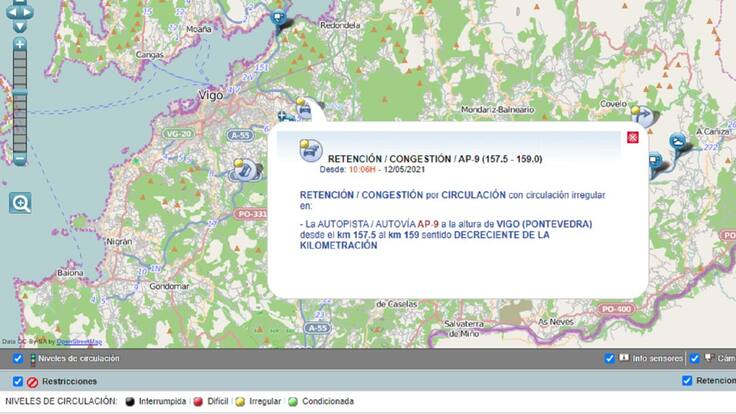
Task: Open the OpenStreetMap attribution link
Action: [x=79, y=341]
